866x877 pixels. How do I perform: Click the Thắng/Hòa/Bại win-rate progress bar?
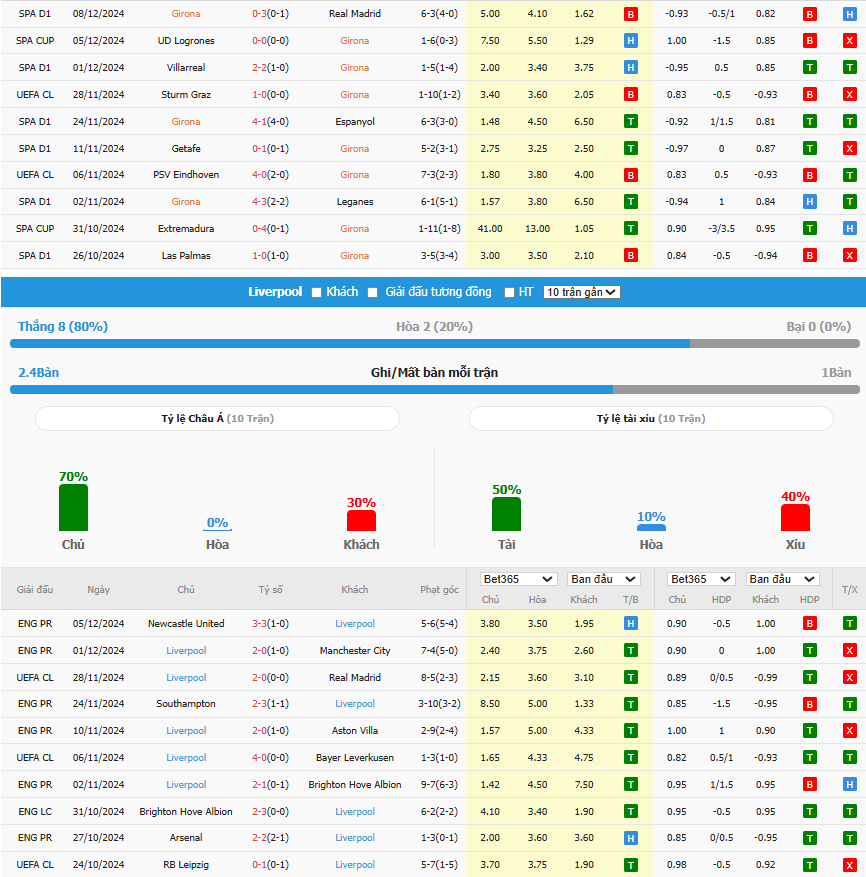(435, 343)
